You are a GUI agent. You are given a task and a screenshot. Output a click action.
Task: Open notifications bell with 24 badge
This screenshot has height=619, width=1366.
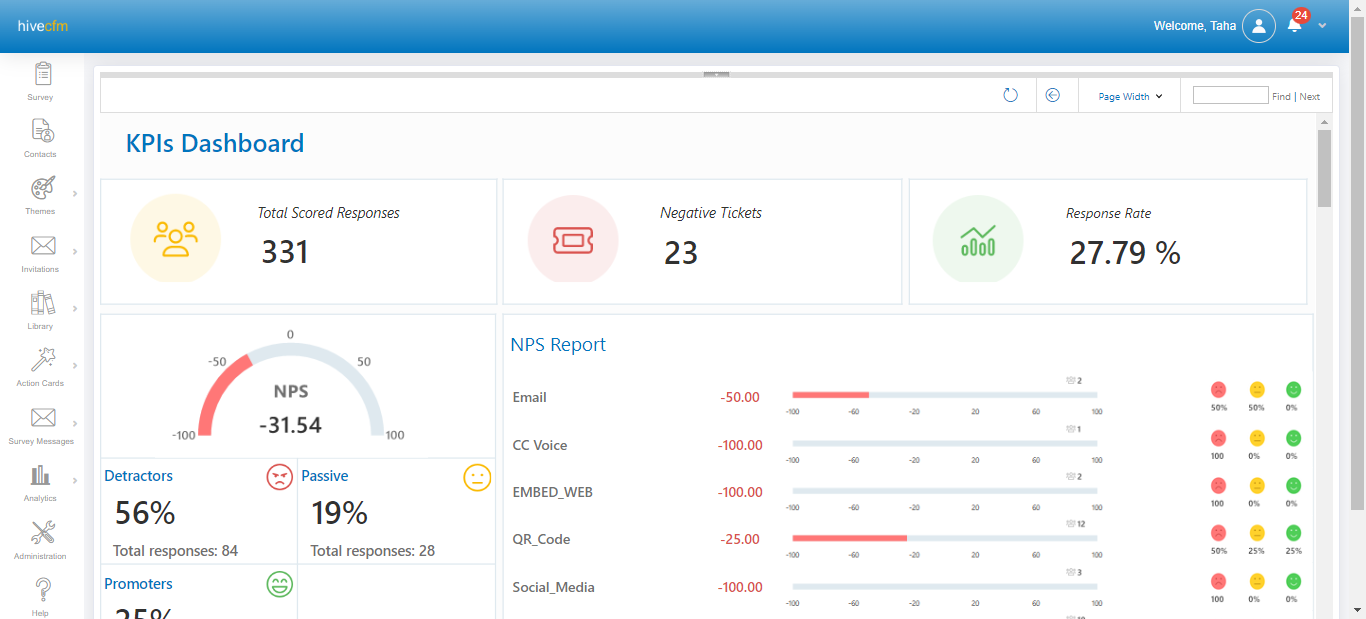point(1296,24)
